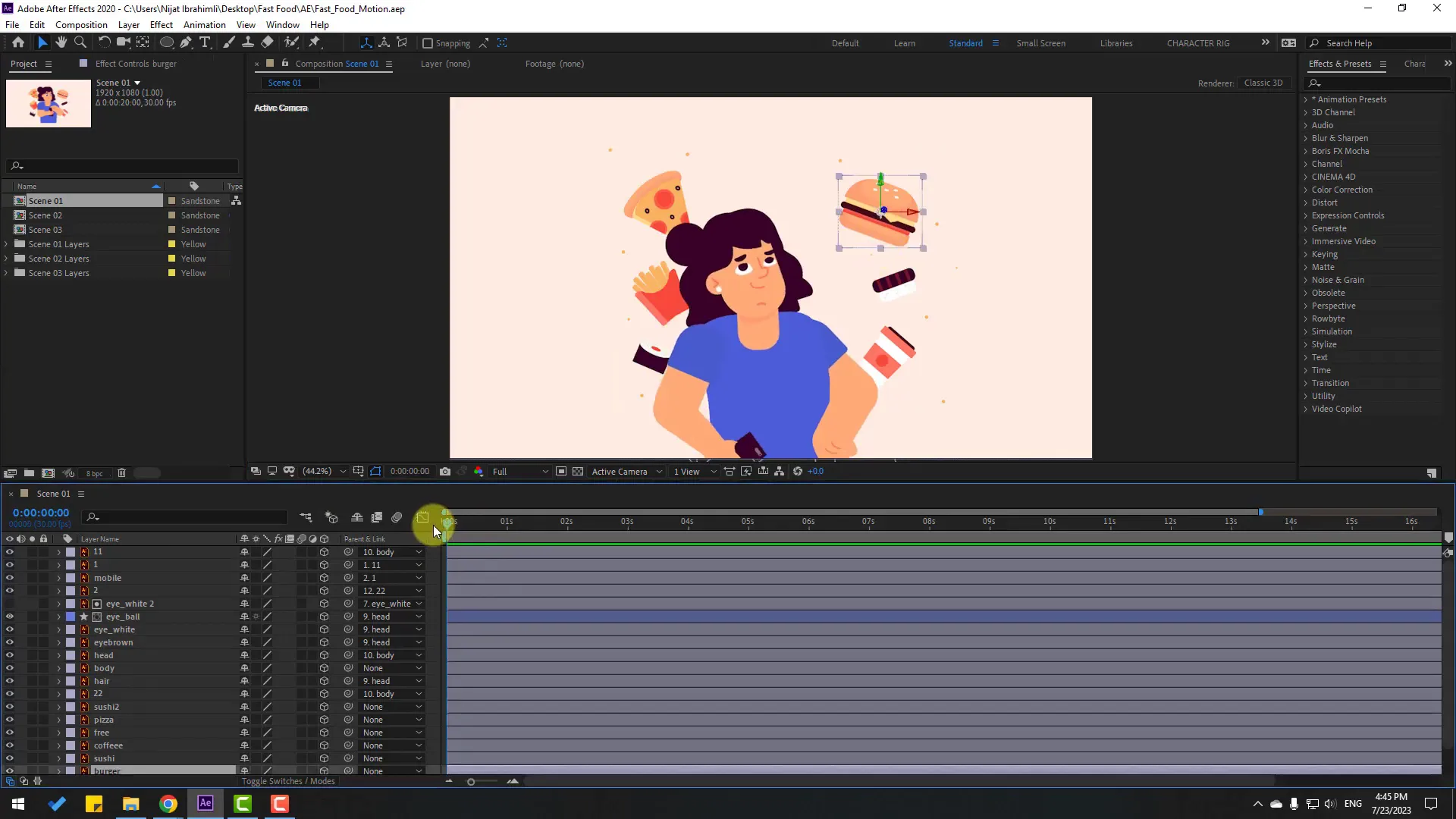This screenshot has height=819, width=1456.
Task: Open Google Chrome from the taskbar
Action: coord(168,803)
